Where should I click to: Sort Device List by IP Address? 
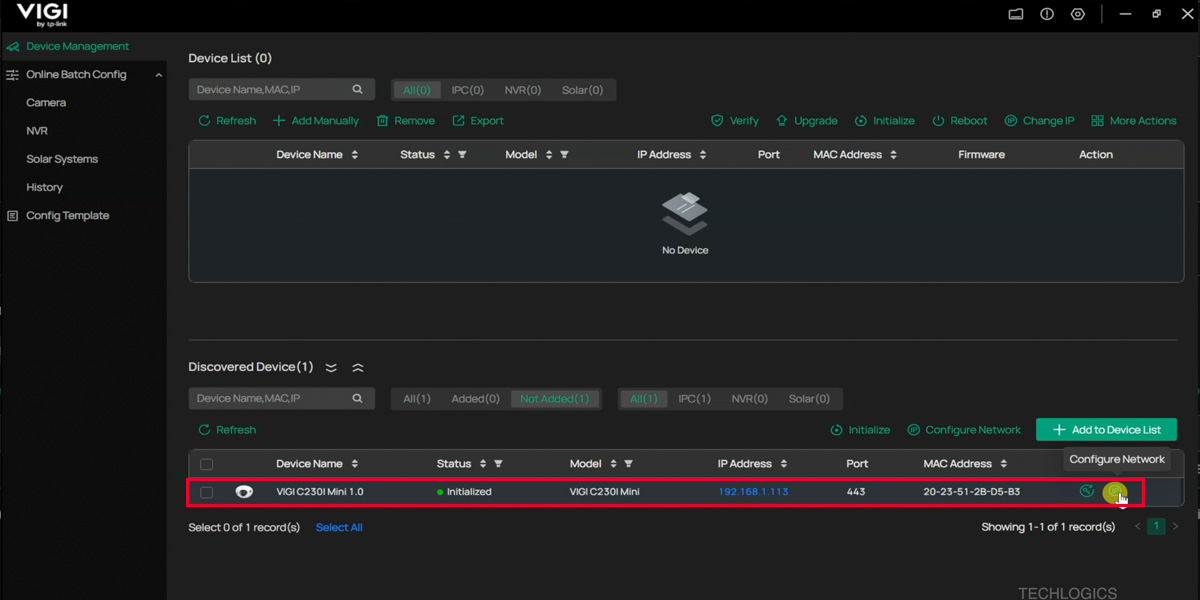point(703,155)
